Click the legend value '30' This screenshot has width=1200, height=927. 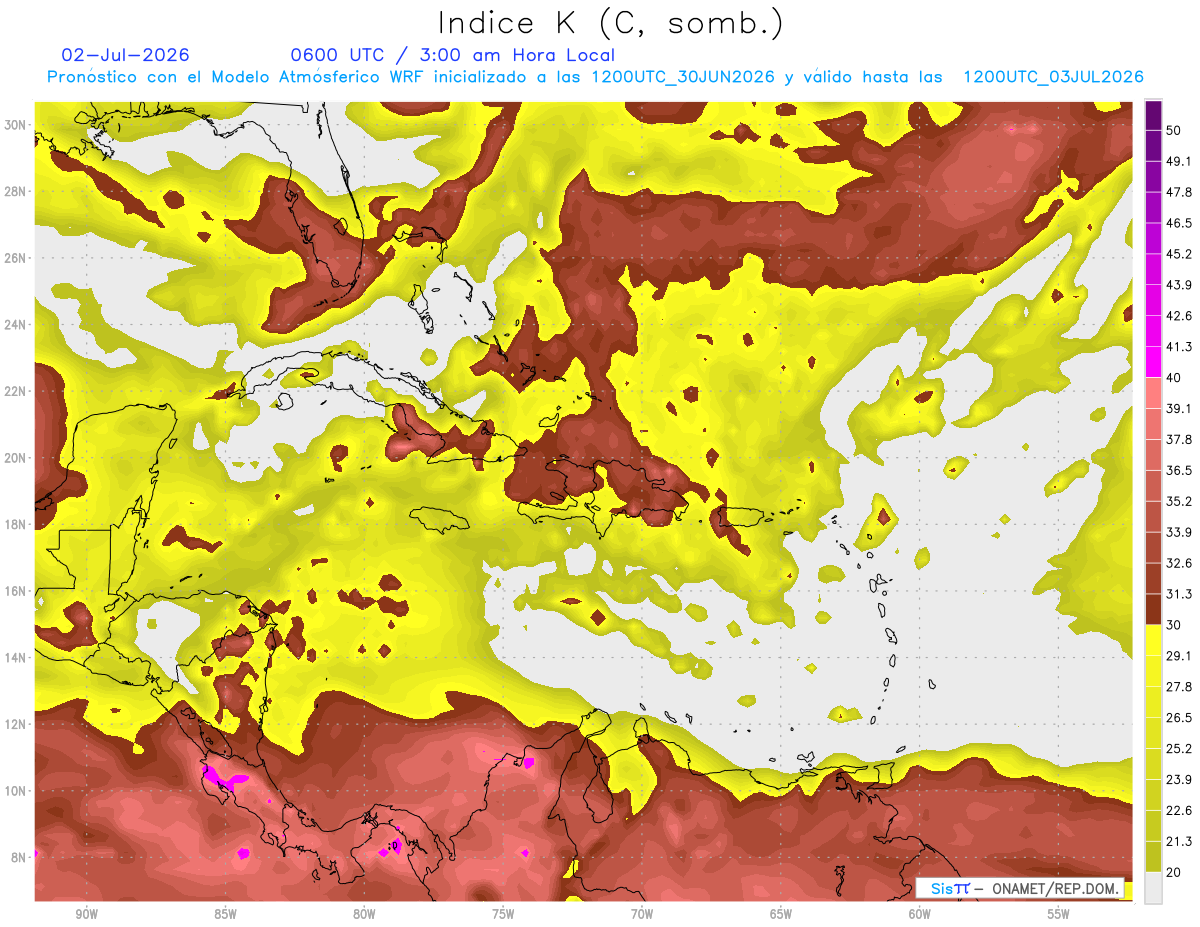(1174, 625)
